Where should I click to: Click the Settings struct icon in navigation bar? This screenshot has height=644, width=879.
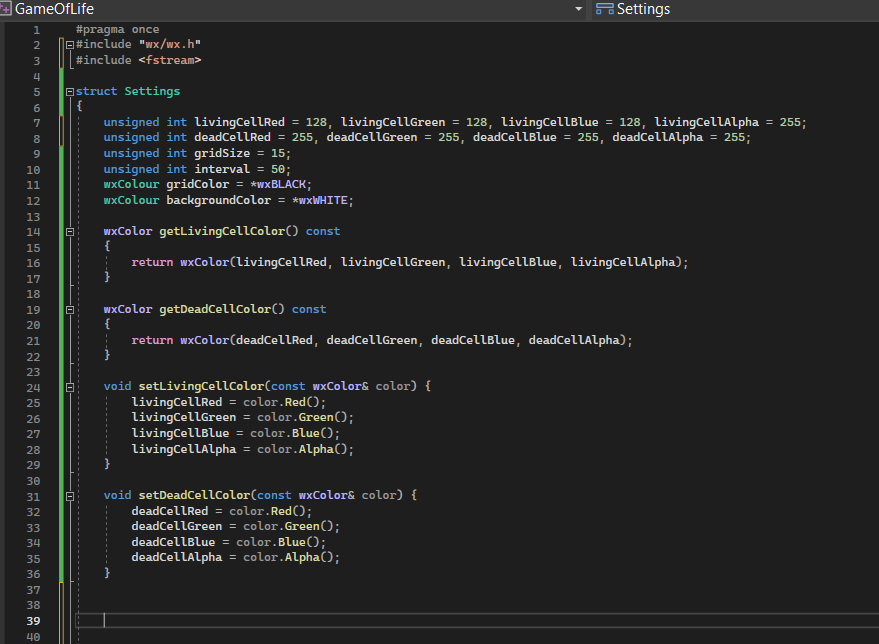click(604, 9)
